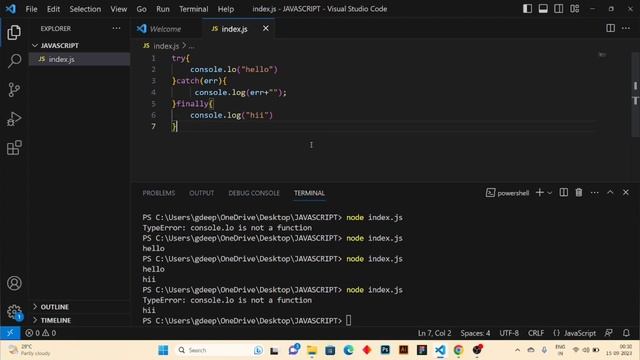Click the remote window status bar icon
The width and height of the screenshot is (640, 360).
10,333
